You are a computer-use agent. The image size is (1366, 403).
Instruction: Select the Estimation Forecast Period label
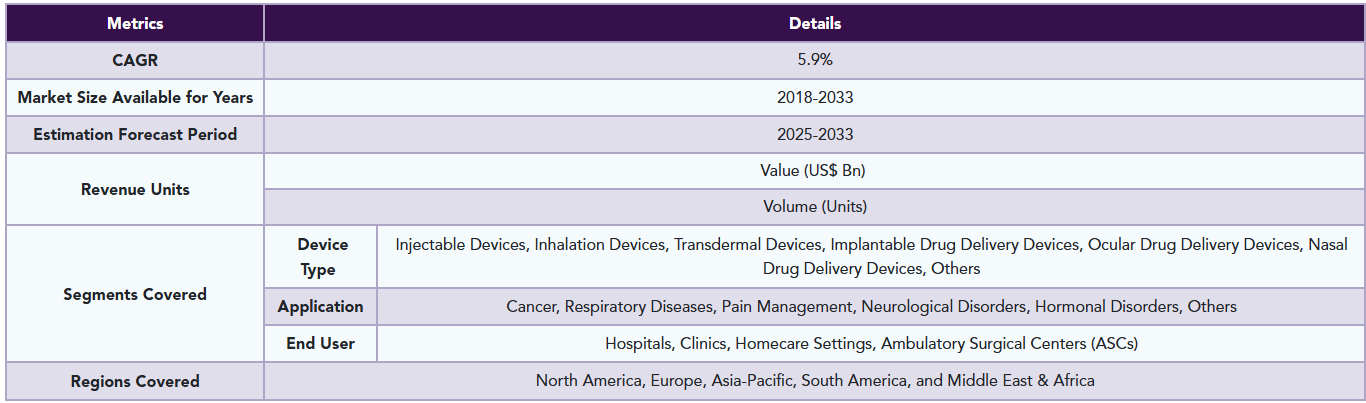(135, 134)
